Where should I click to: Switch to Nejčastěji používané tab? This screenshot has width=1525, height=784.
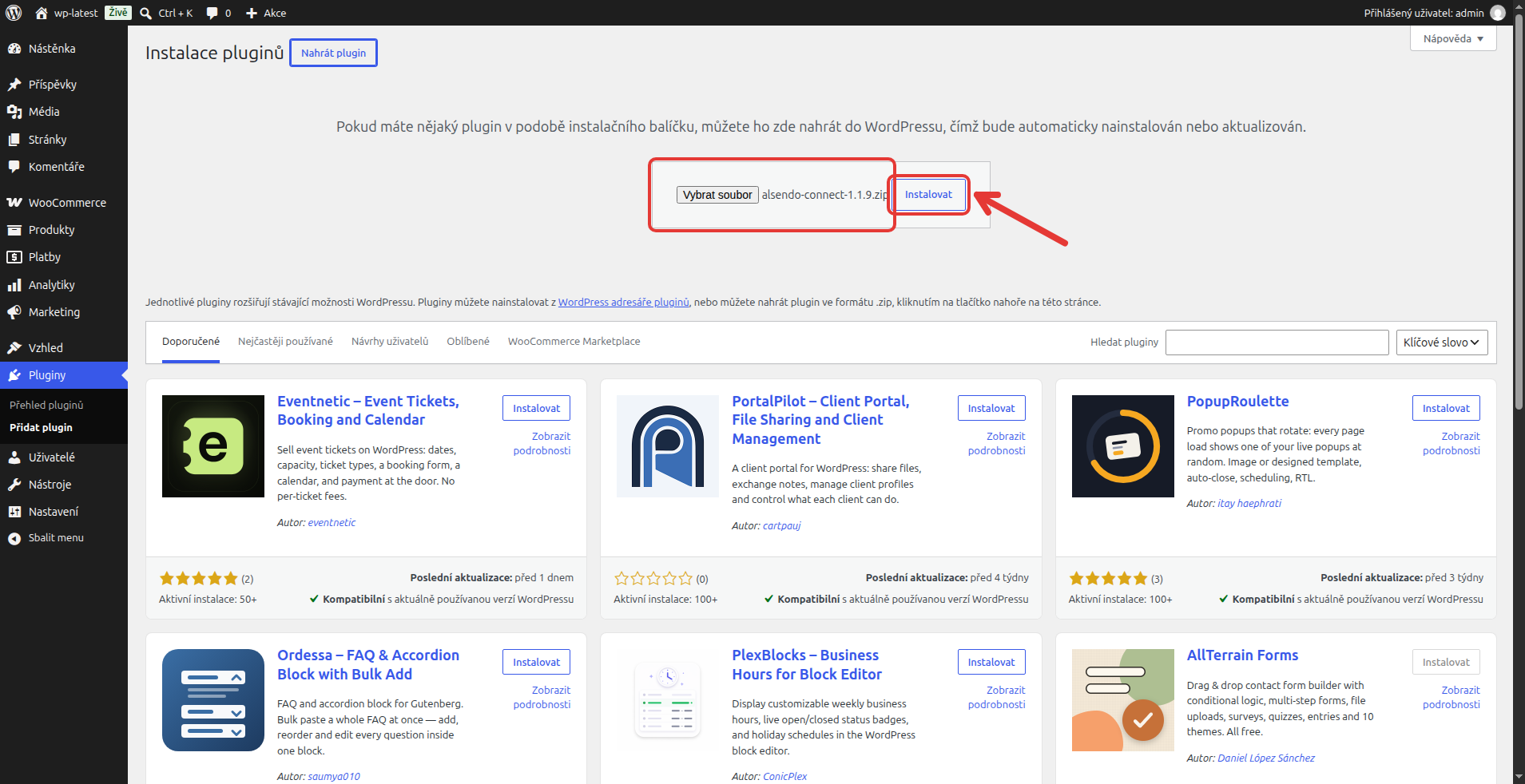[x=285, y=342]
